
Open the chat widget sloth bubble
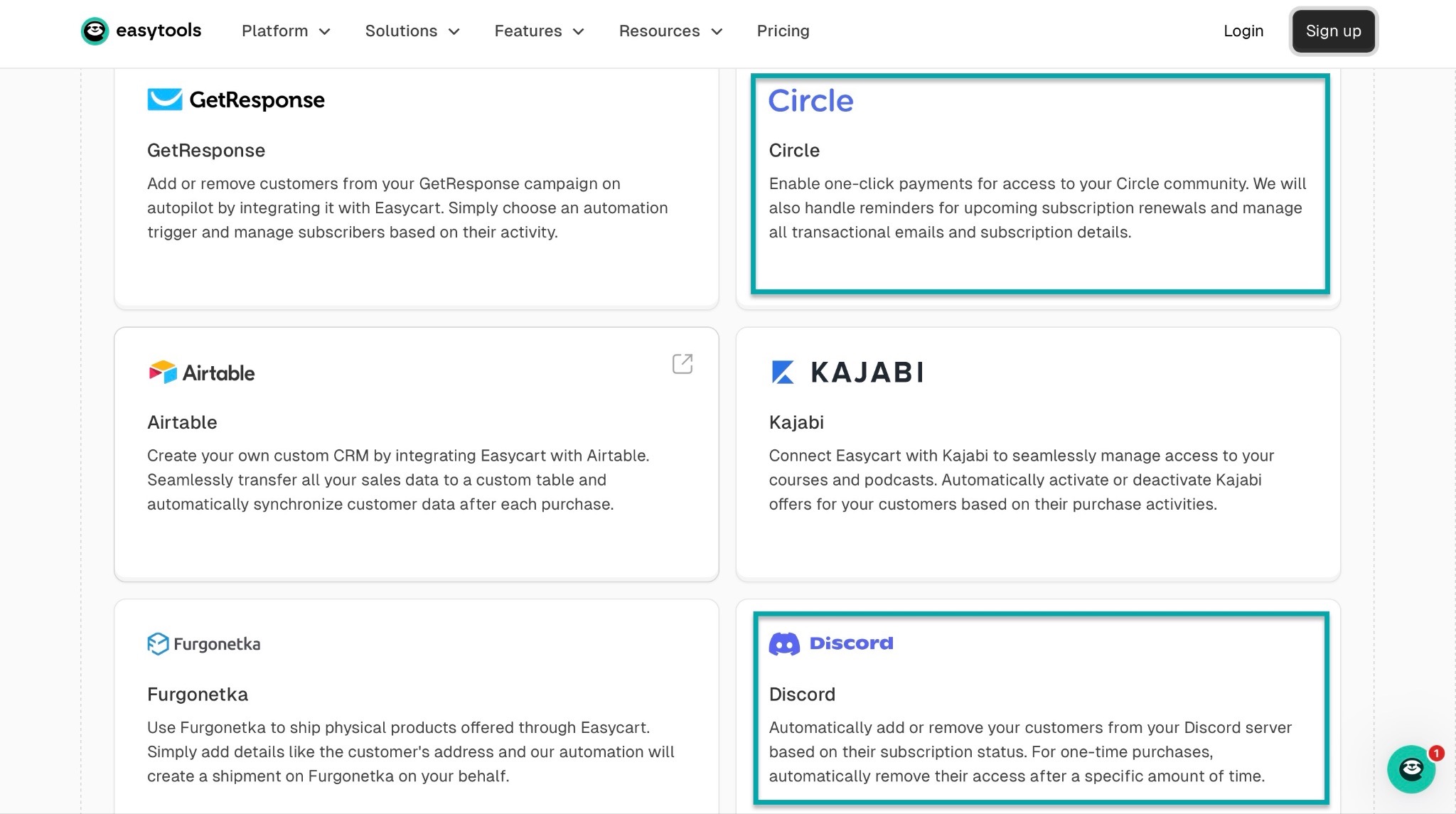pyautogui.click(x=1410, y=769)
